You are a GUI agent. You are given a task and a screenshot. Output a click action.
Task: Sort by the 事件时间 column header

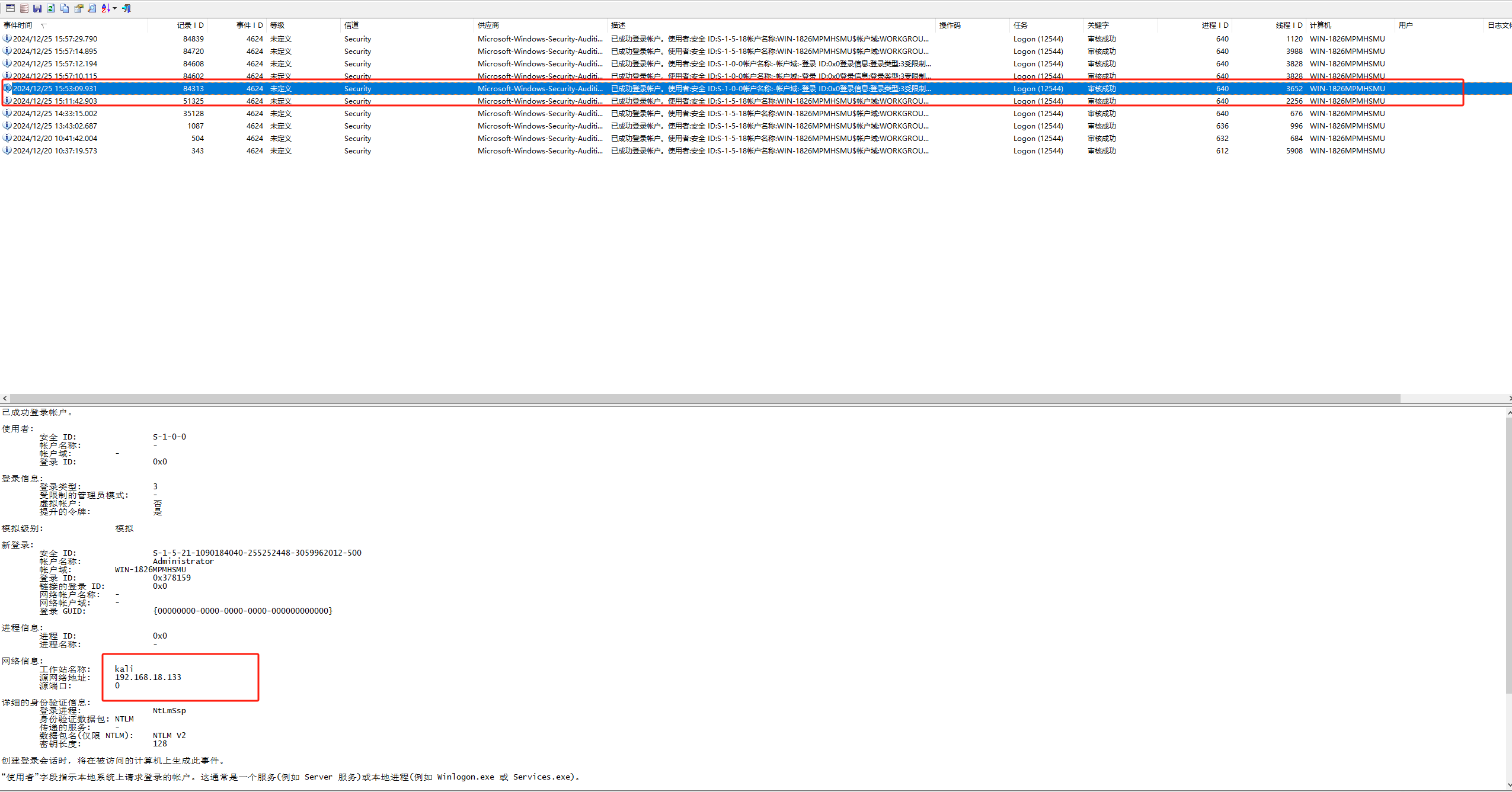[x=18, y=25]
